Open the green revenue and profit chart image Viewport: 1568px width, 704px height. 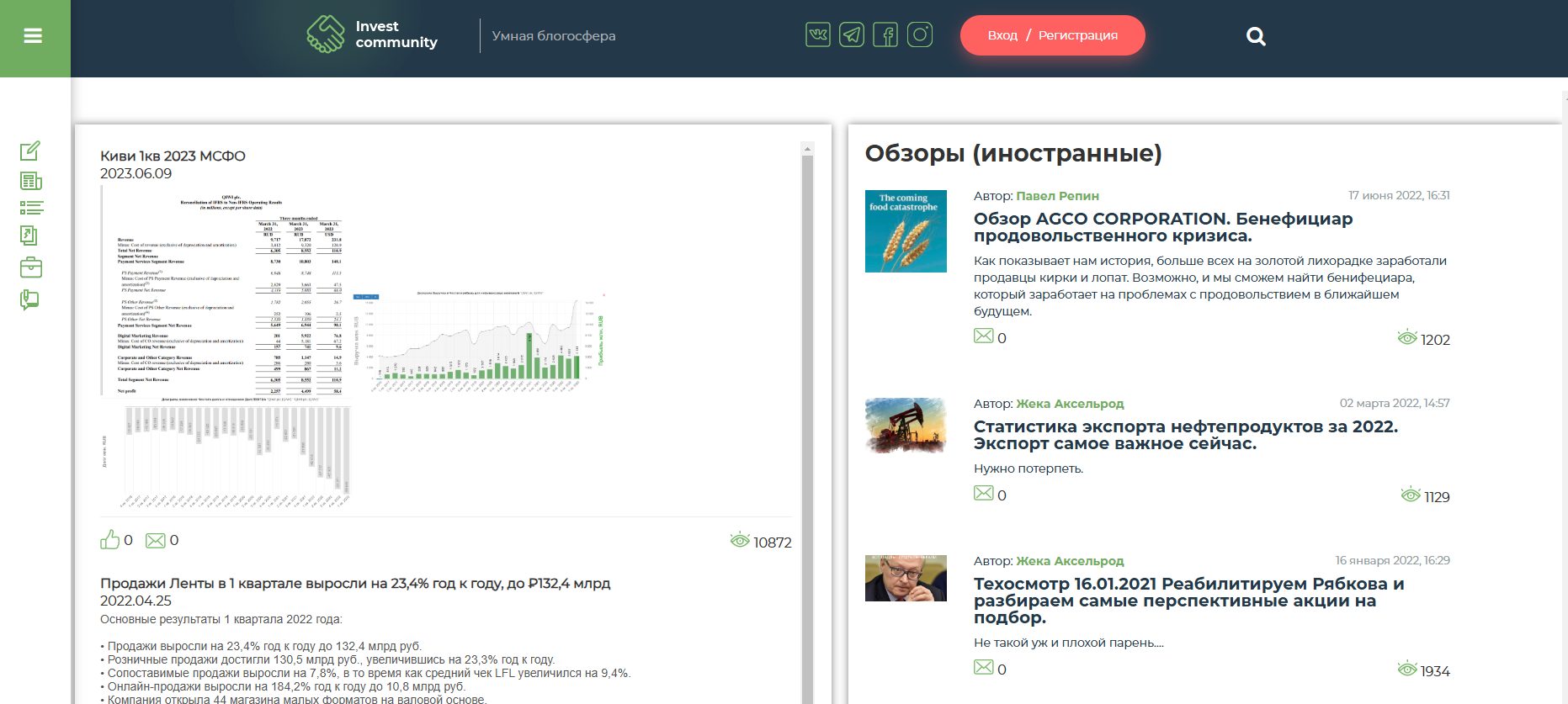click(478, 341)
